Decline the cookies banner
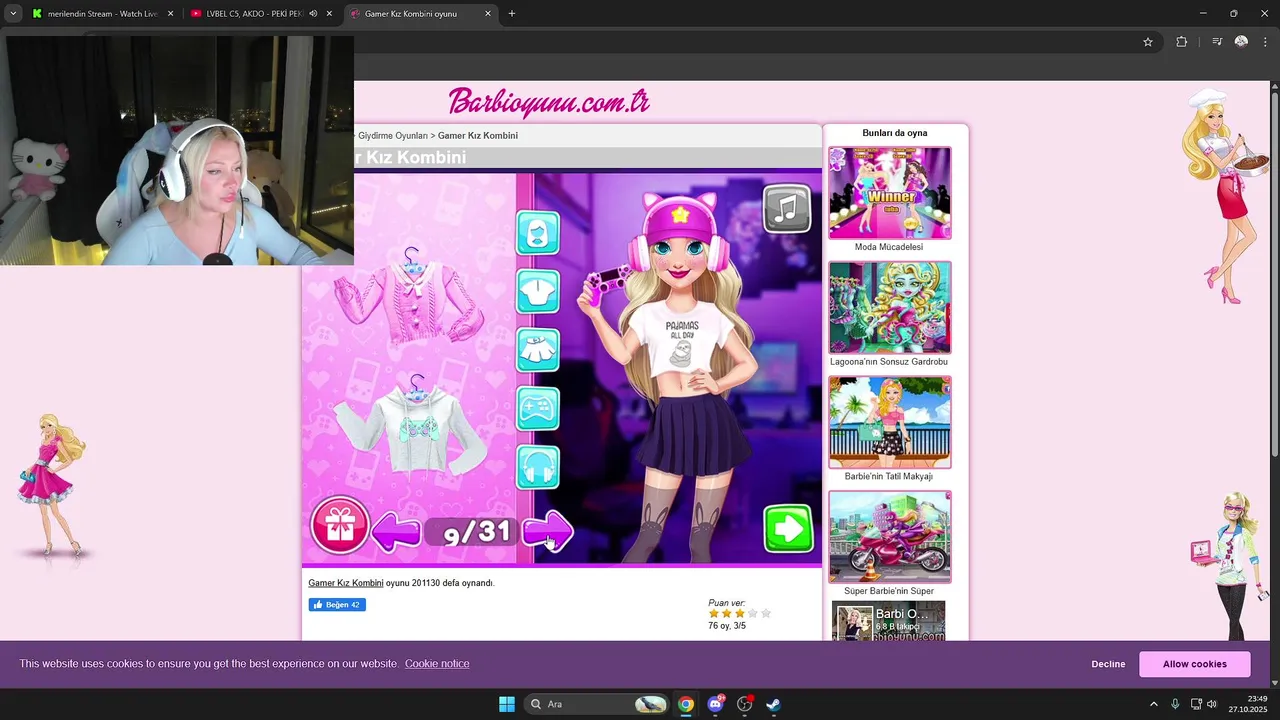The width and height of the screenshot is (1280, 720). click(x=1108, y=664)
